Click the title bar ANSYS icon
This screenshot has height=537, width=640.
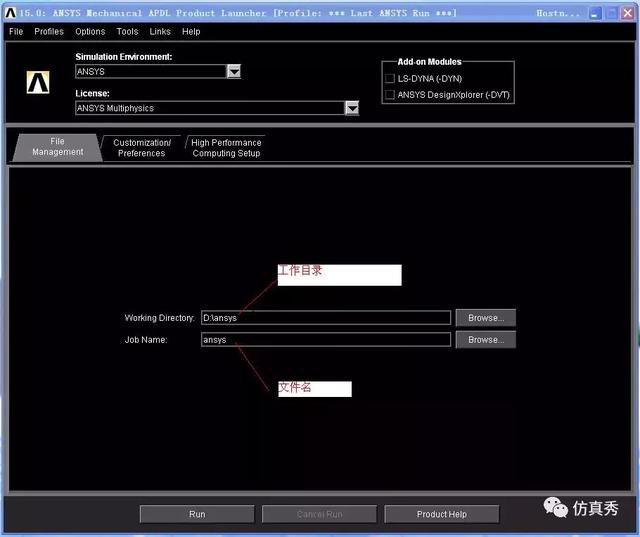point(10,13)
